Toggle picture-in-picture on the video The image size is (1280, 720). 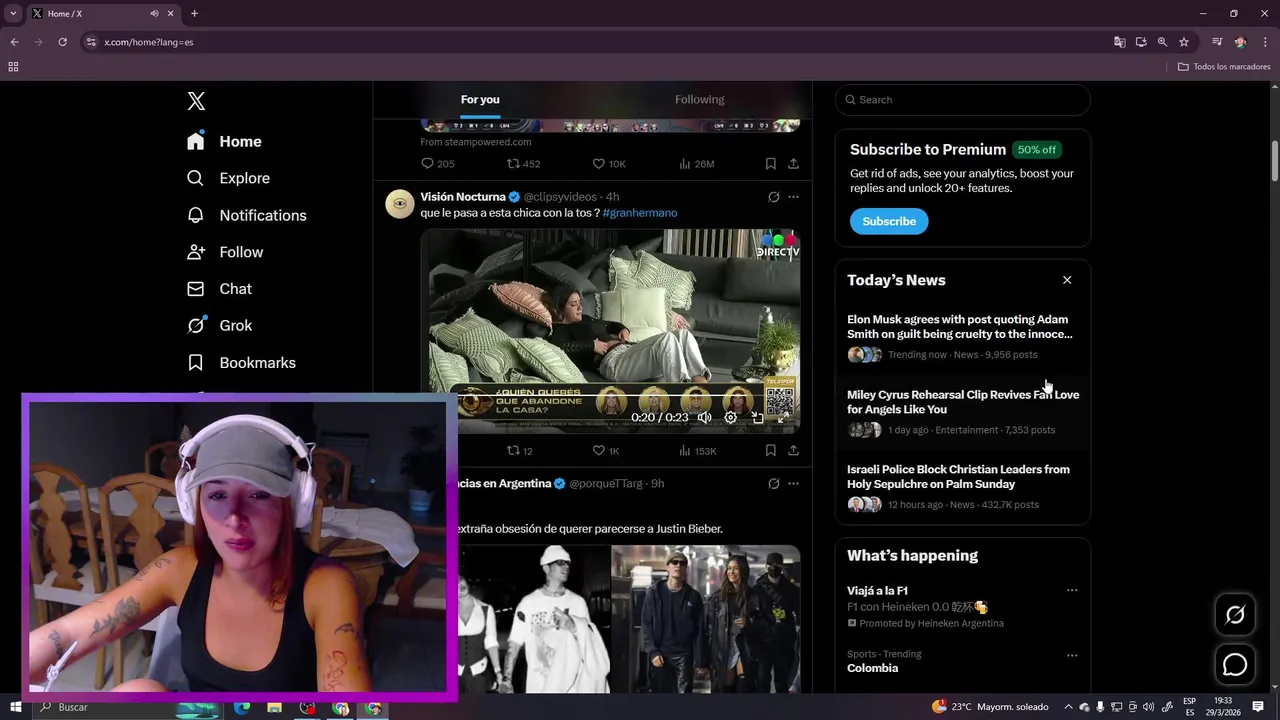[x=757, y=418]
